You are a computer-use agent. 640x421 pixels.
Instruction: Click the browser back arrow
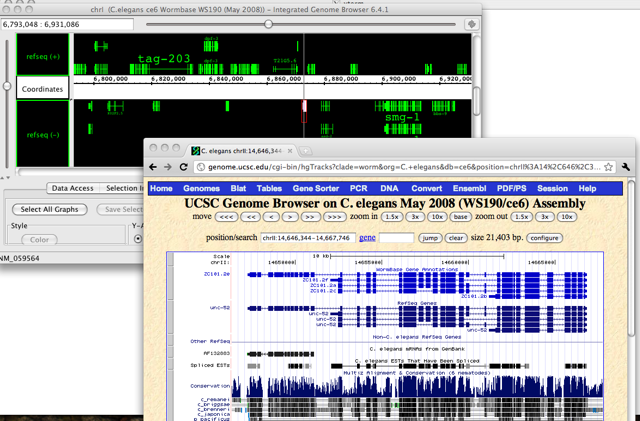point(154,167)
